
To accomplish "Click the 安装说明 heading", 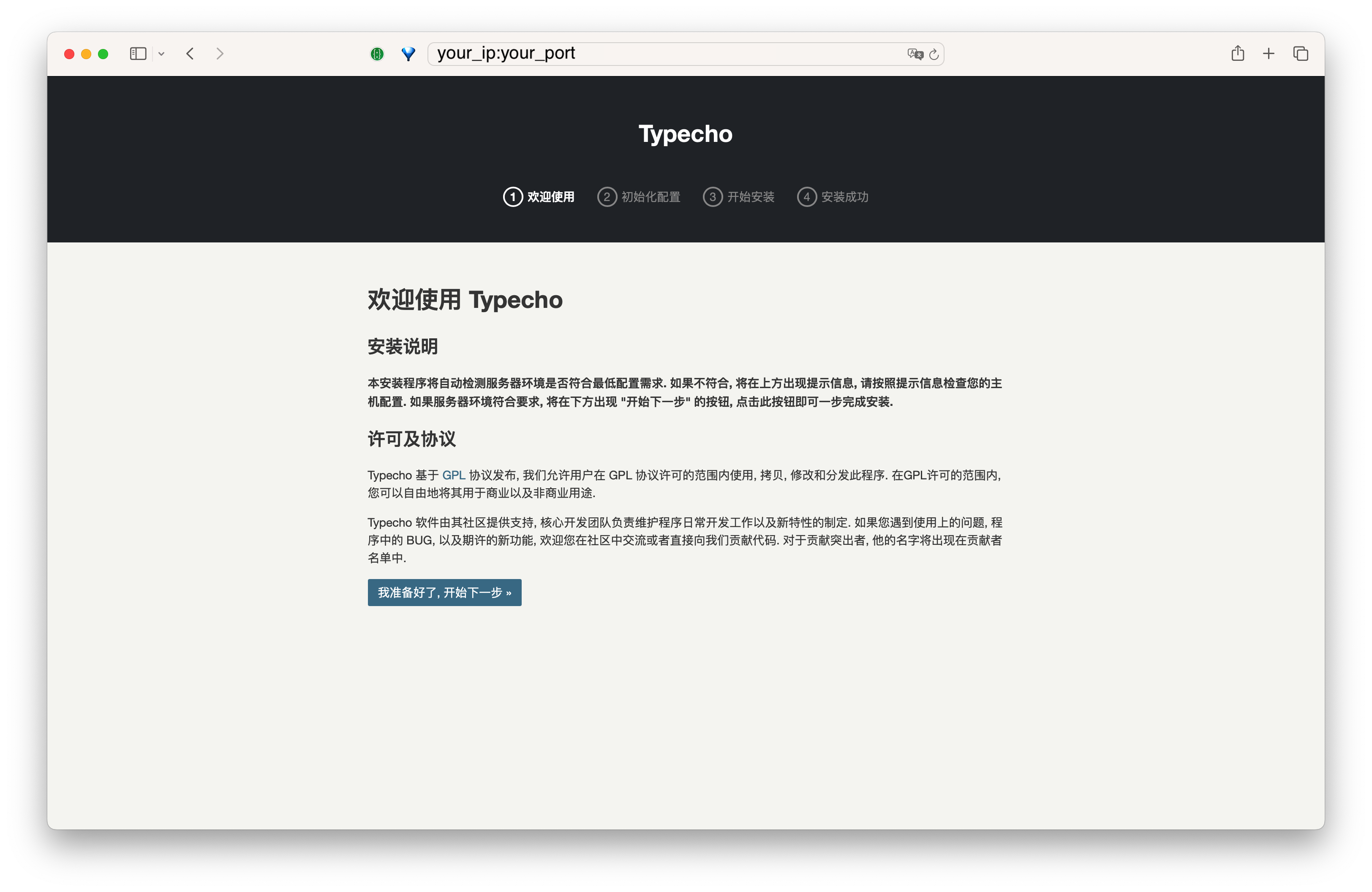I will coord(403,346).
